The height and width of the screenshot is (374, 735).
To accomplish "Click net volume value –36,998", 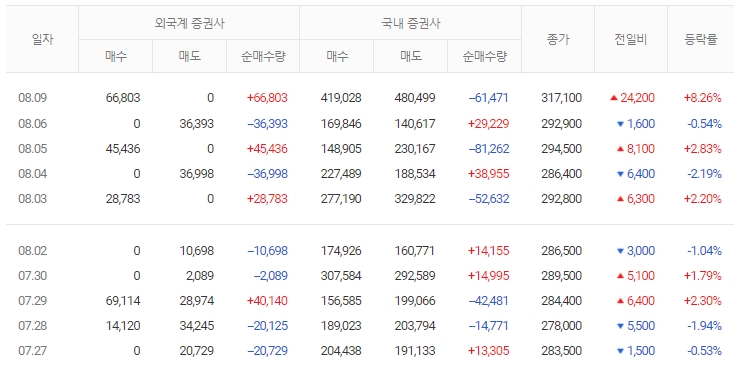I will click(x=267, y=174).
